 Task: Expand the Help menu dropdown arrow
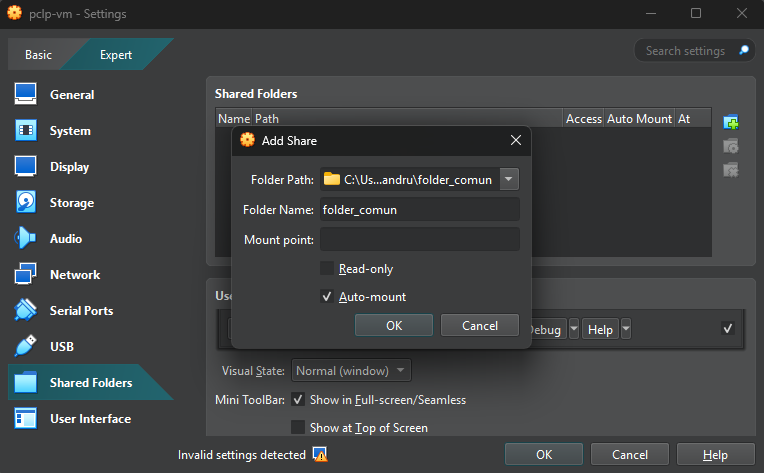point(626,329)
